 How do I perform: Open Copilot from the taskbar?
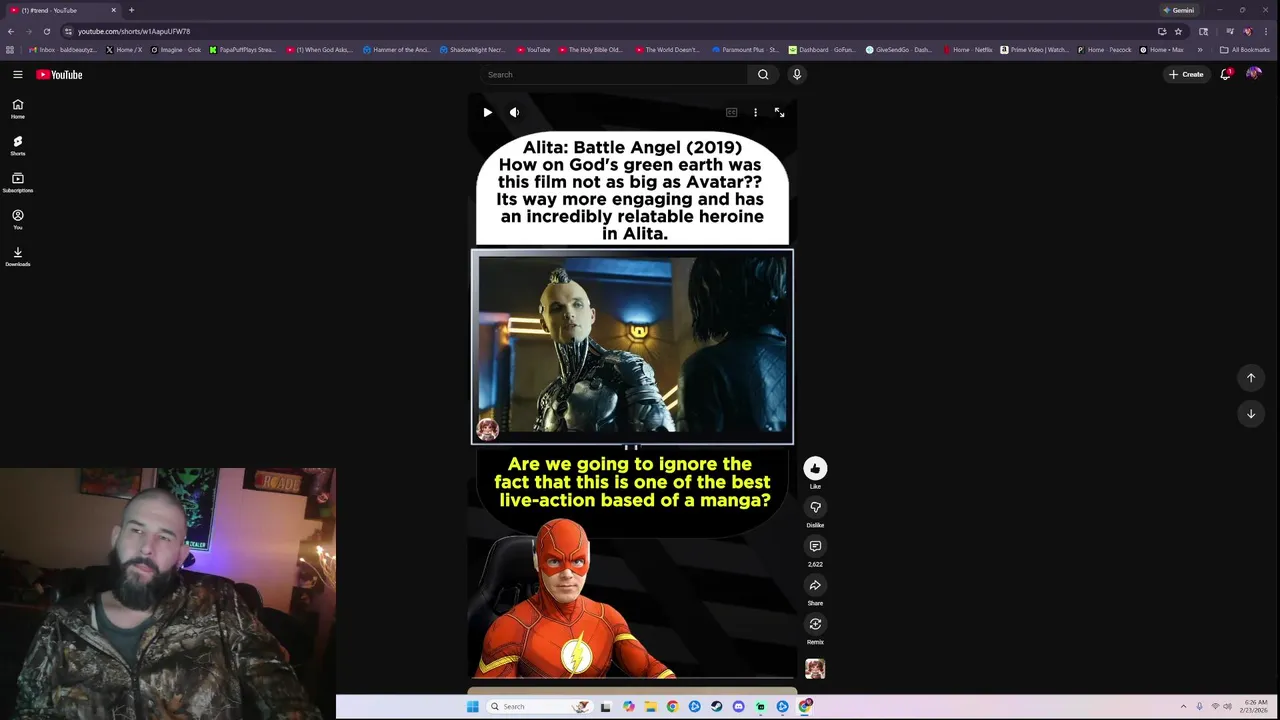coord(628,706)
